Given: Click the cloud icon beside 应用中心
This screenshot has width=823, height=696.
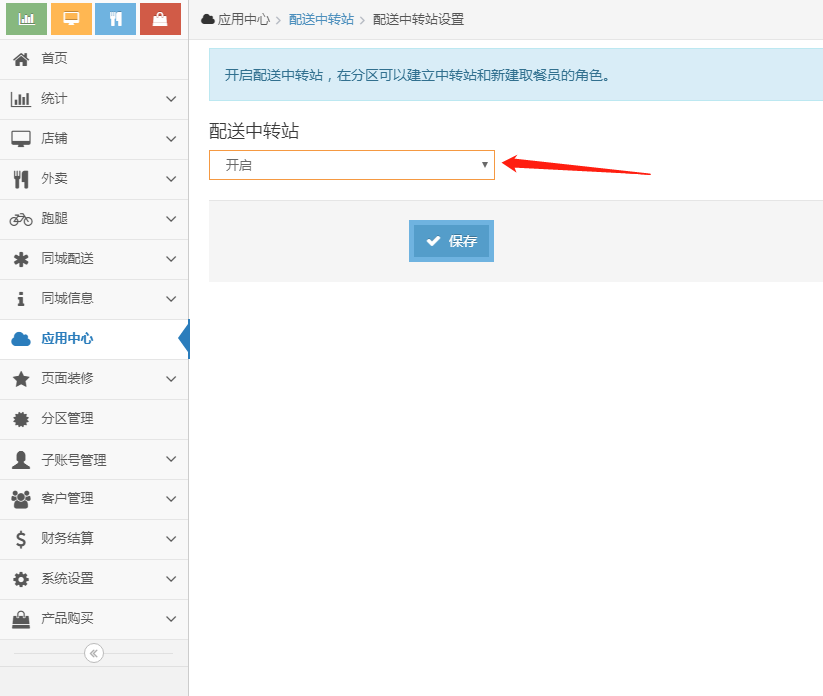Looking at the screenshot, I should pos(21,339).
